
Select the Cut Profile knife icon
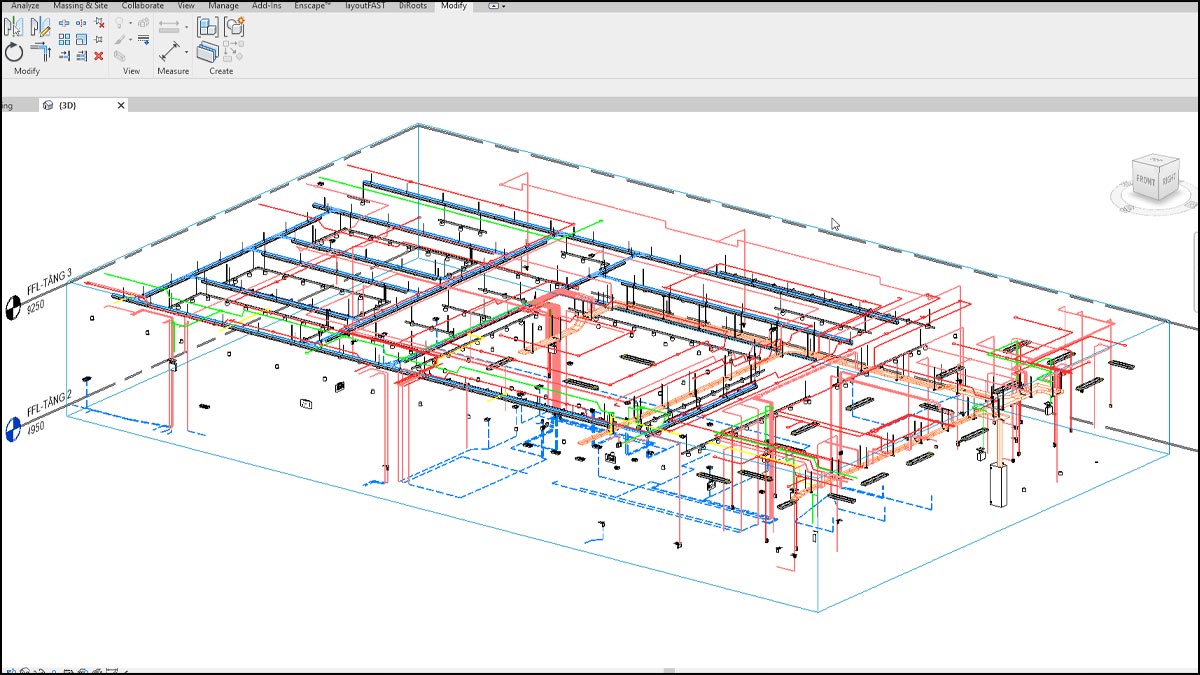coord(120,39)
